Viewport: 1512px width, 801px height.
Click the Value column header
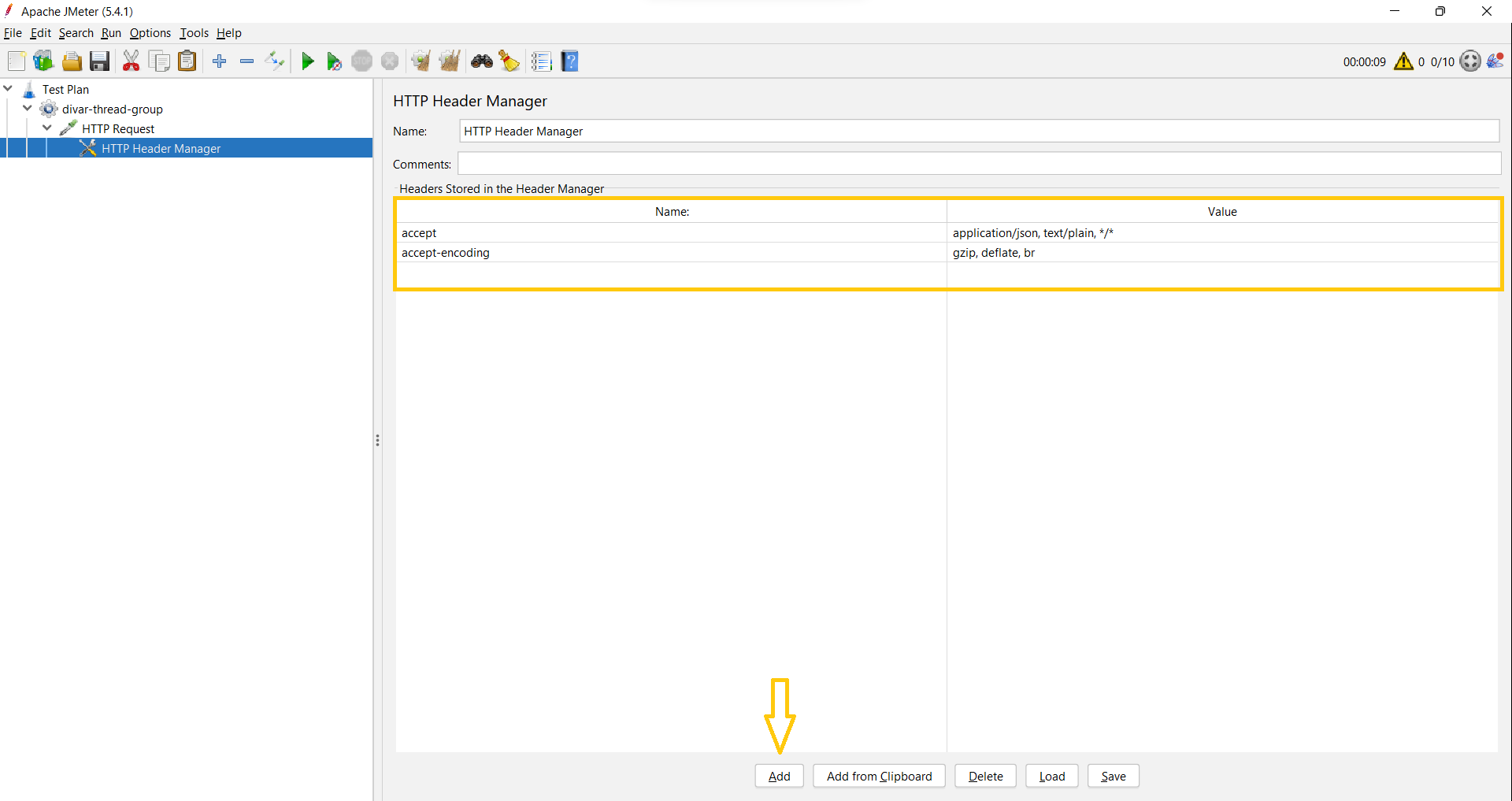[1223, 211]
